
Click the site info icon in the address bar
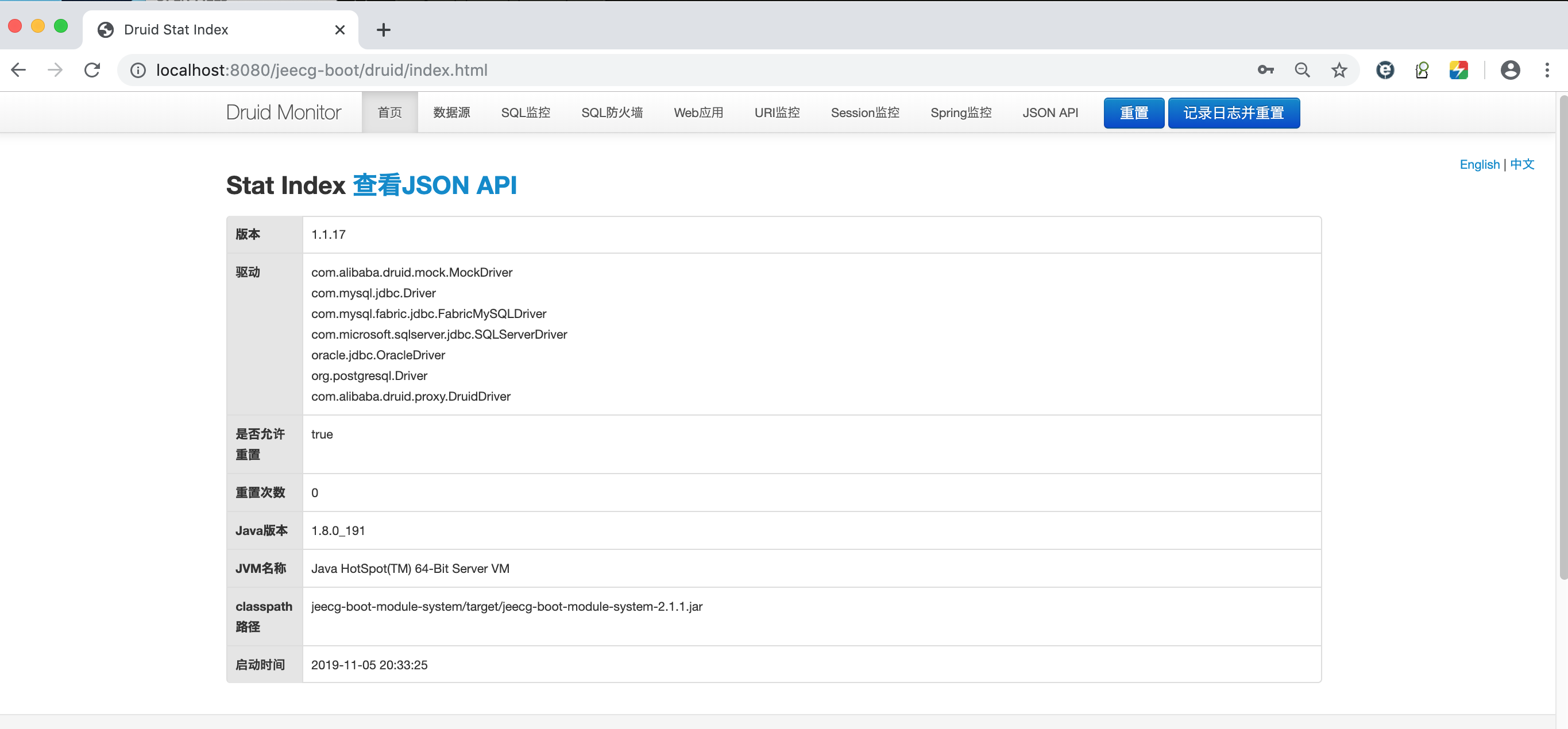pyautogui.click(x=138, y=70)
